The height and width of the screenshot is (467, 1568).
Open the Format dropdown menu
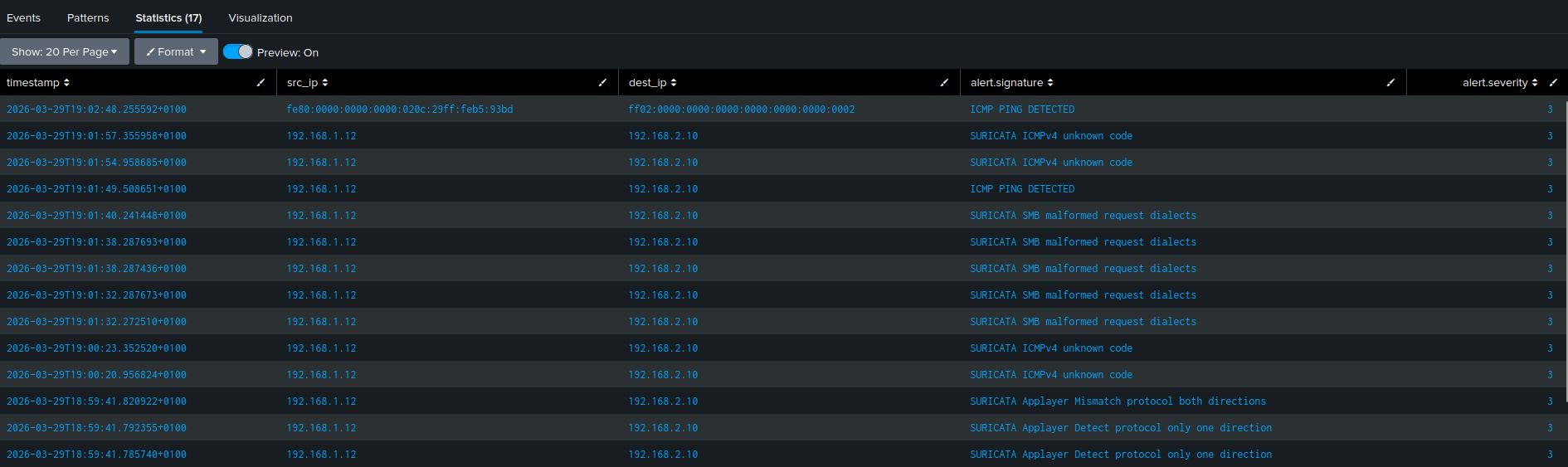coord(176,51)
